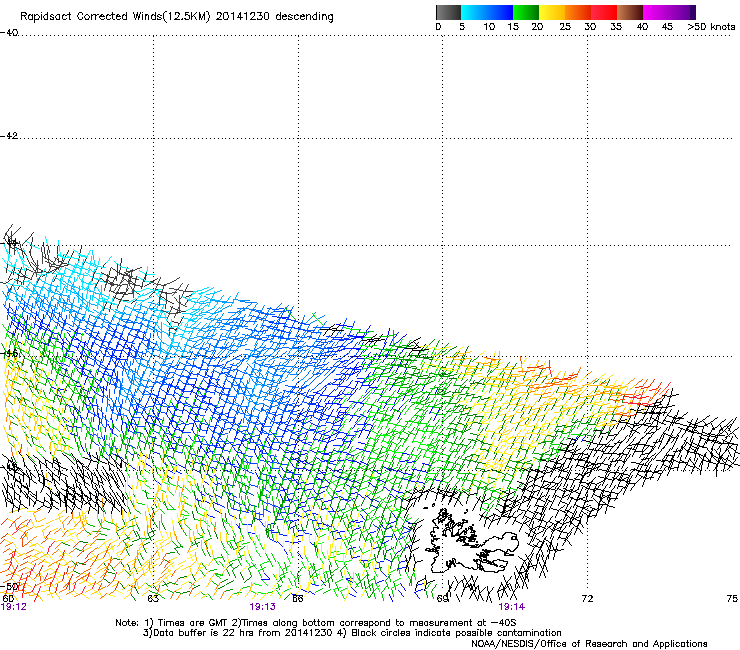Image resolution: width=740 pixels, height=650 pixels.
Task: Click the 'Data buffer is 22 hrs' note
Action: 352,633
